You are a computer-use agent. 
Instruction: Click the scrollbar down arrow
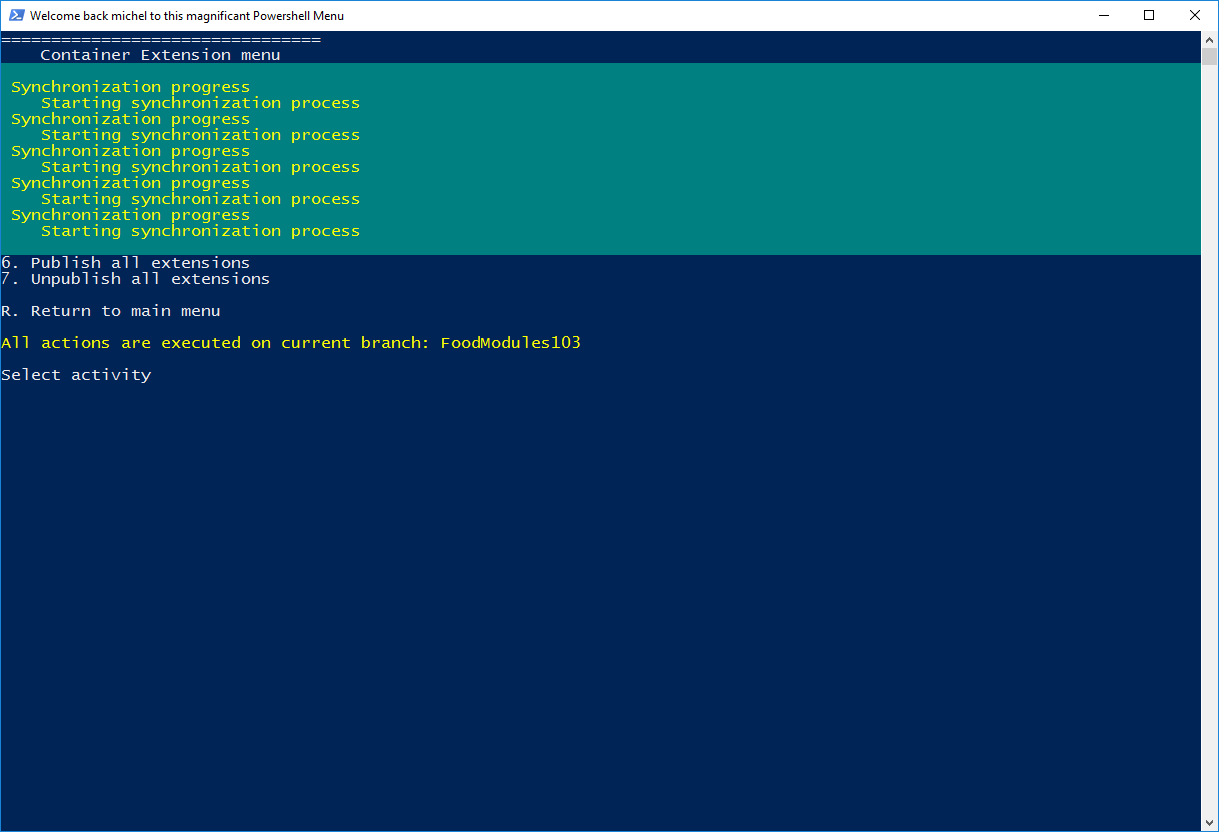pos(1211,824)
